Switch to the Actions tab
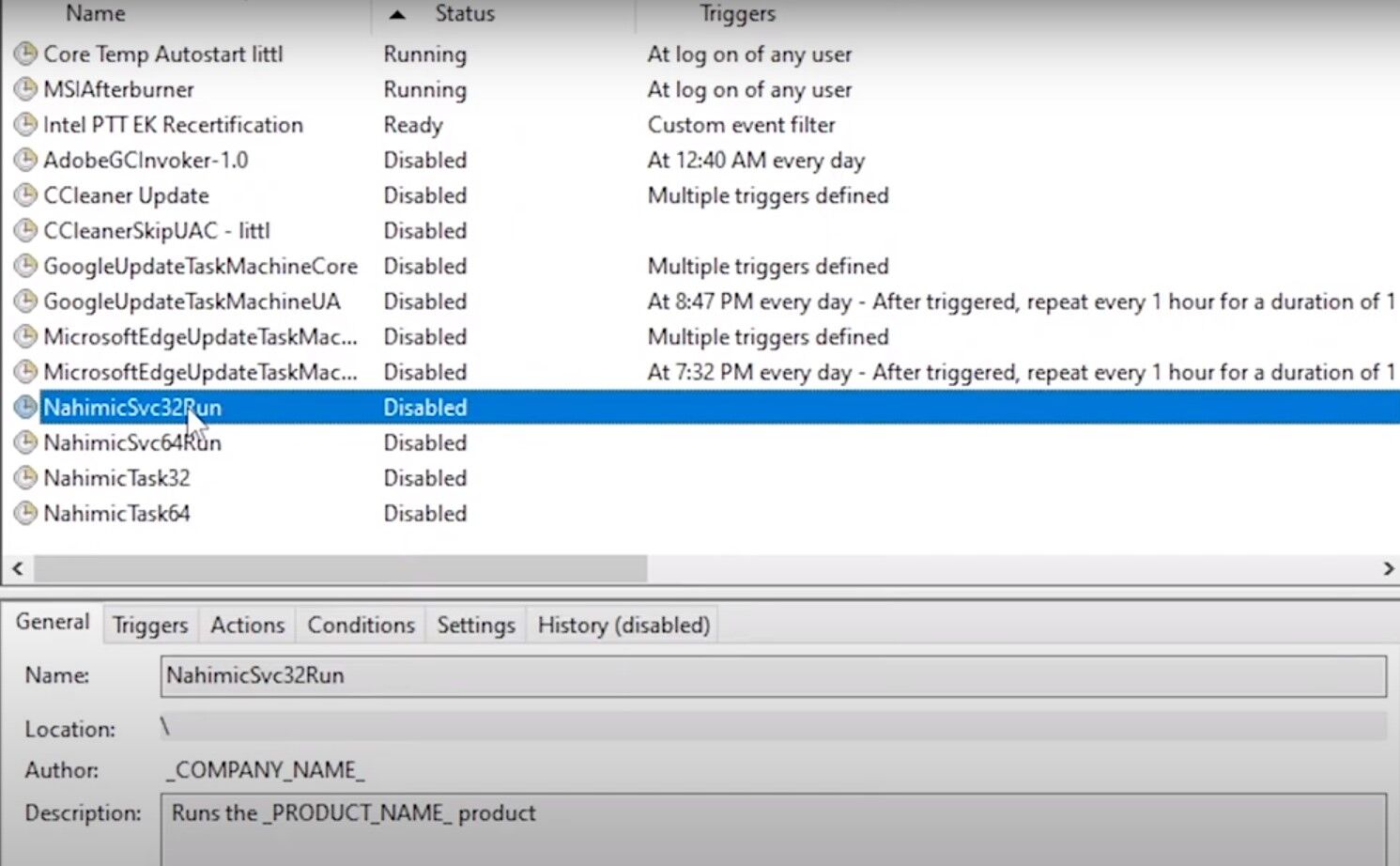1400x866 pixels. pyautogui.click(x=247, y=626)
